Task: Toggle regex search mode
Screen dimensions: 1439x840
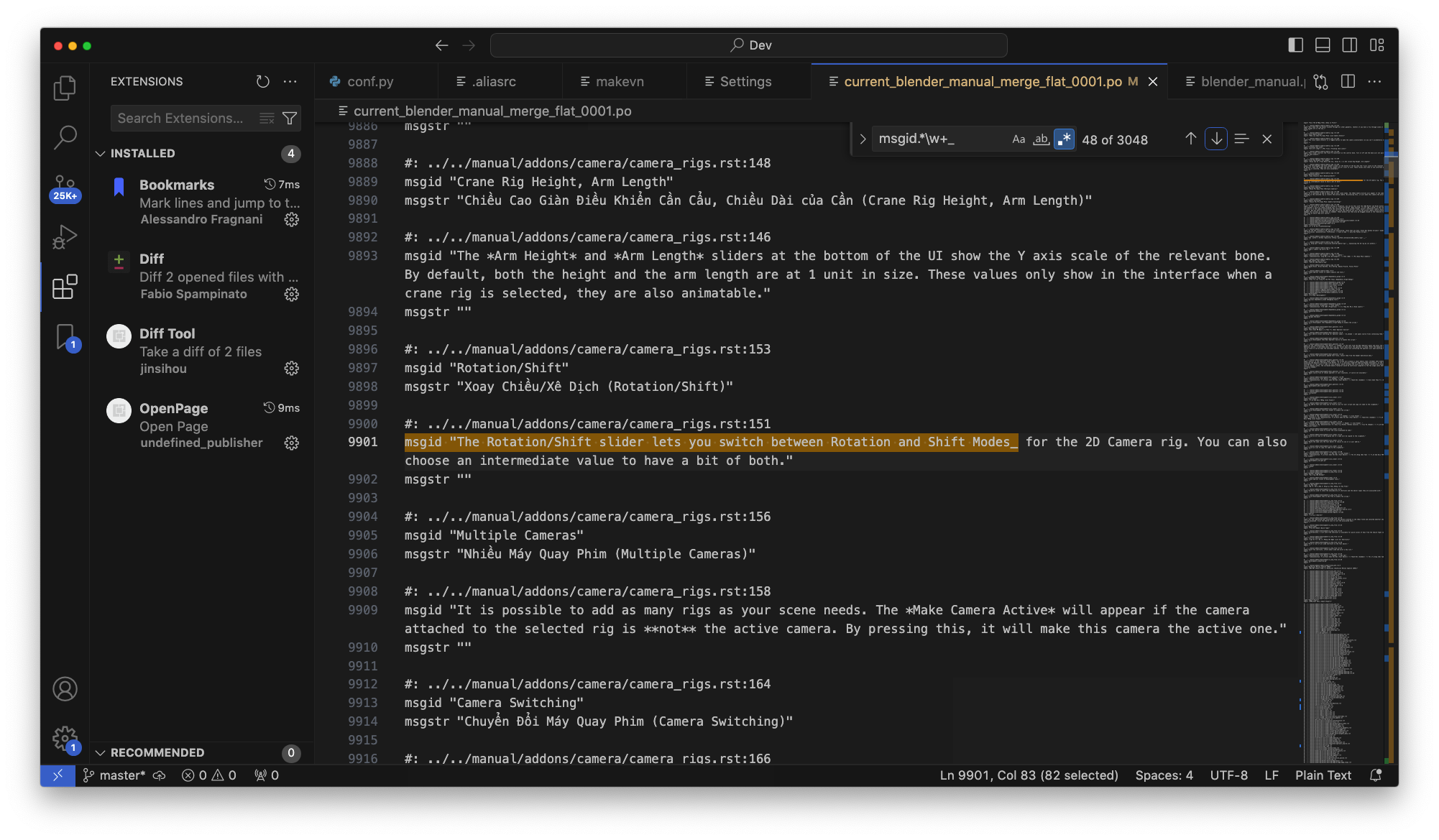Action: (x=1063, y=138)
